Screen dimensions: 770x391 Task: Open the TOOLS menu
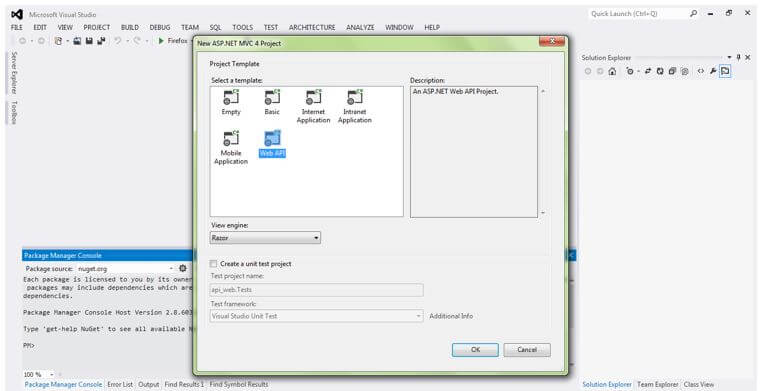pos(243,28)
